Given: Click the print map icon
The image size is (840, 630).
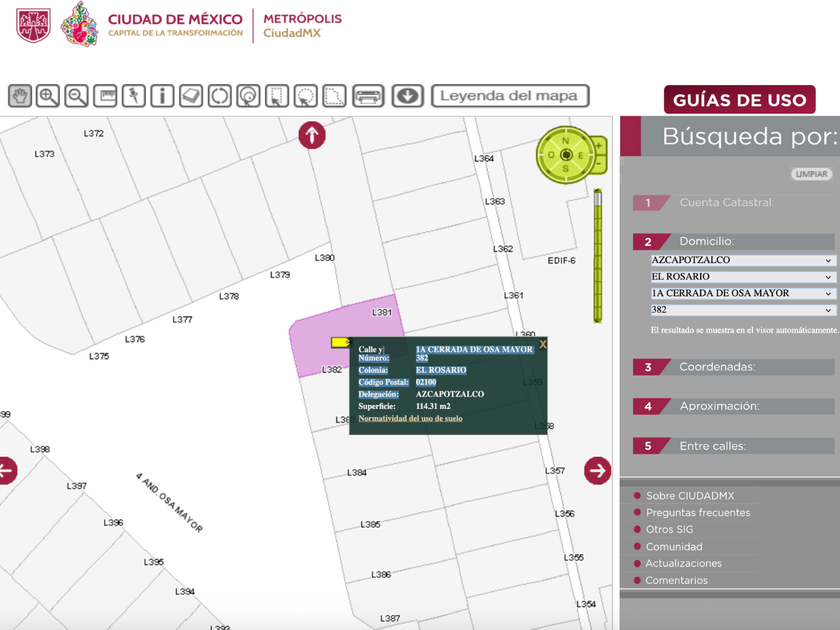Looking at the screenshot, I should [x=368, y=96].
